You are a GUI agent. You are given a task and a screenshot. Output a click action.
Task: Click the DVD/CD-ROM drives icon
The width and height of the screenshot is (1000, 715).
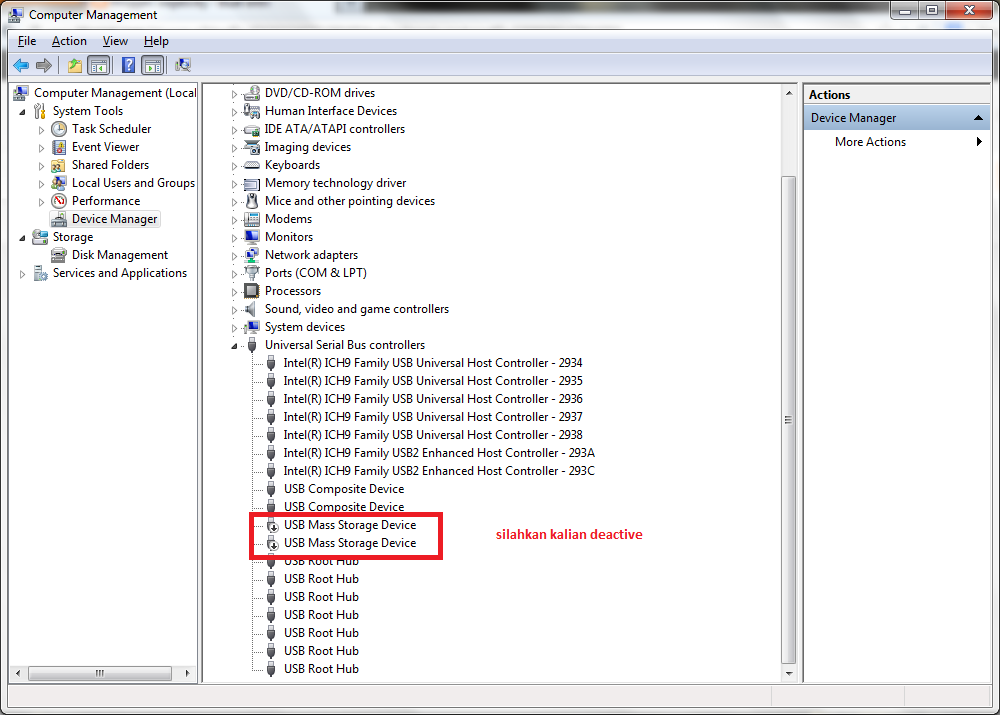[252, 93]
